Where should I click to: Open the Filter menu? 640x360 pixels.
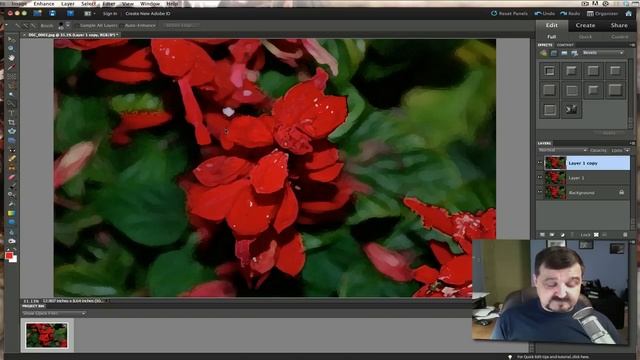click(x=109, y=4)
